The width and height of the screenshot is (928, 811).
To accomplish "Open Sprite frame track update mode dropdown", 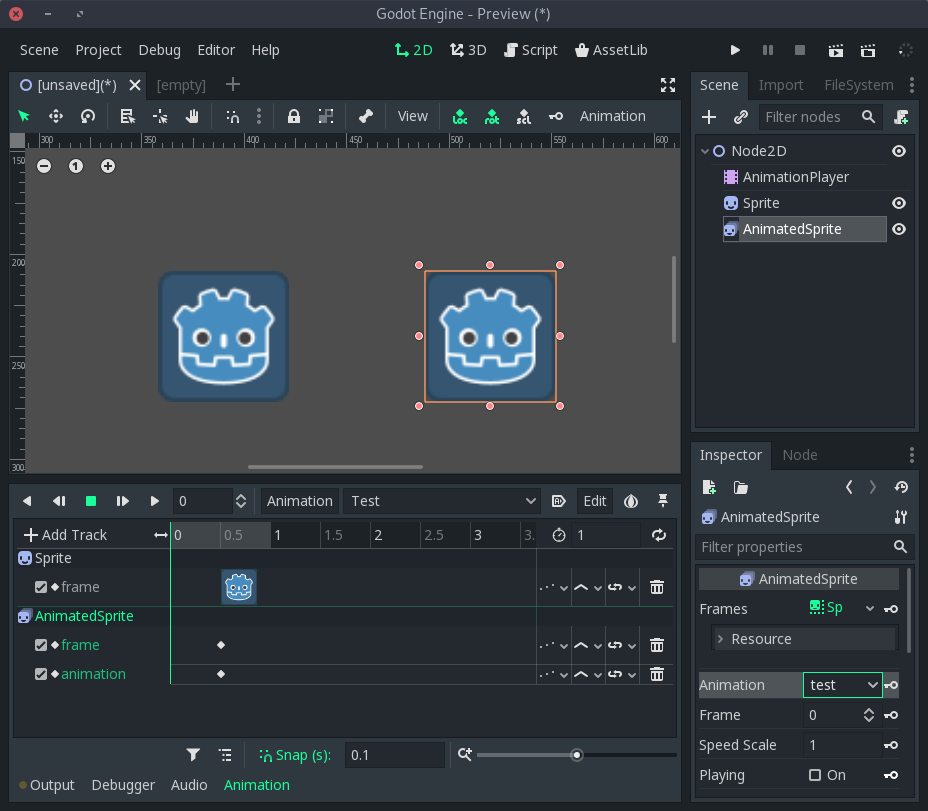I will pos(554,587).
